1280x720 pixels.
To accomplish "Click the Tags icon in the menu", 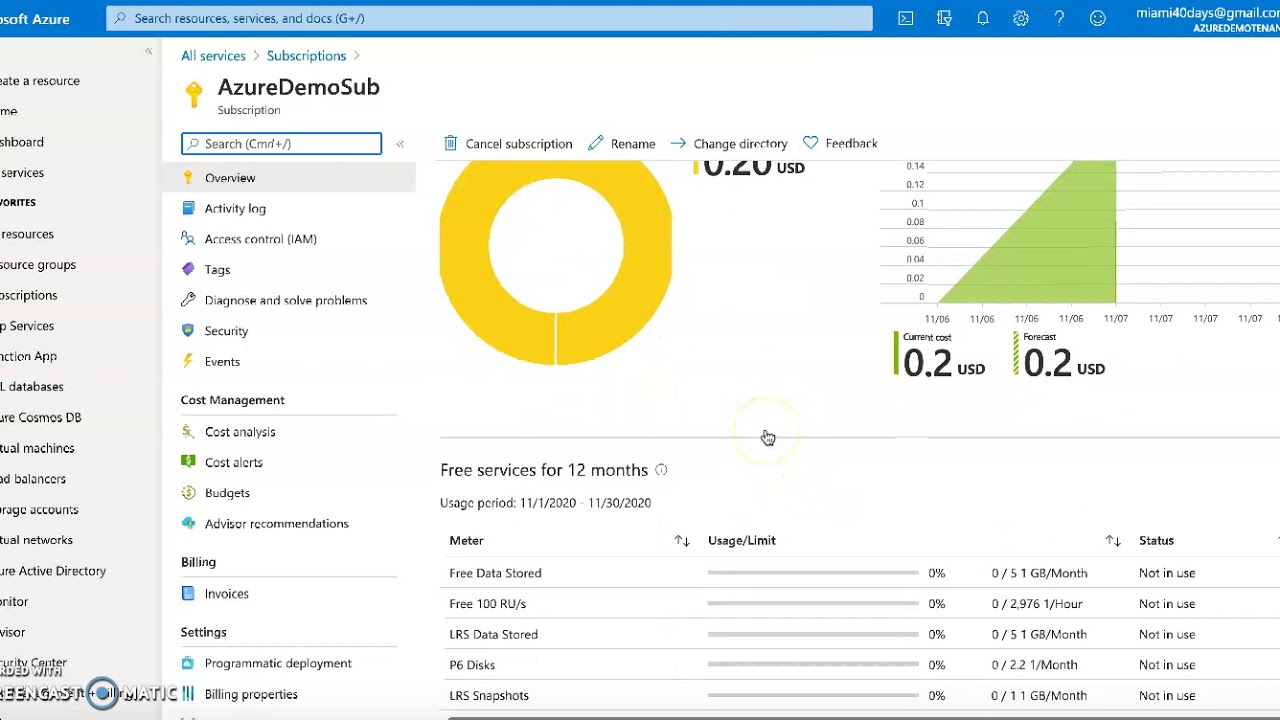I will pos(188,269).
